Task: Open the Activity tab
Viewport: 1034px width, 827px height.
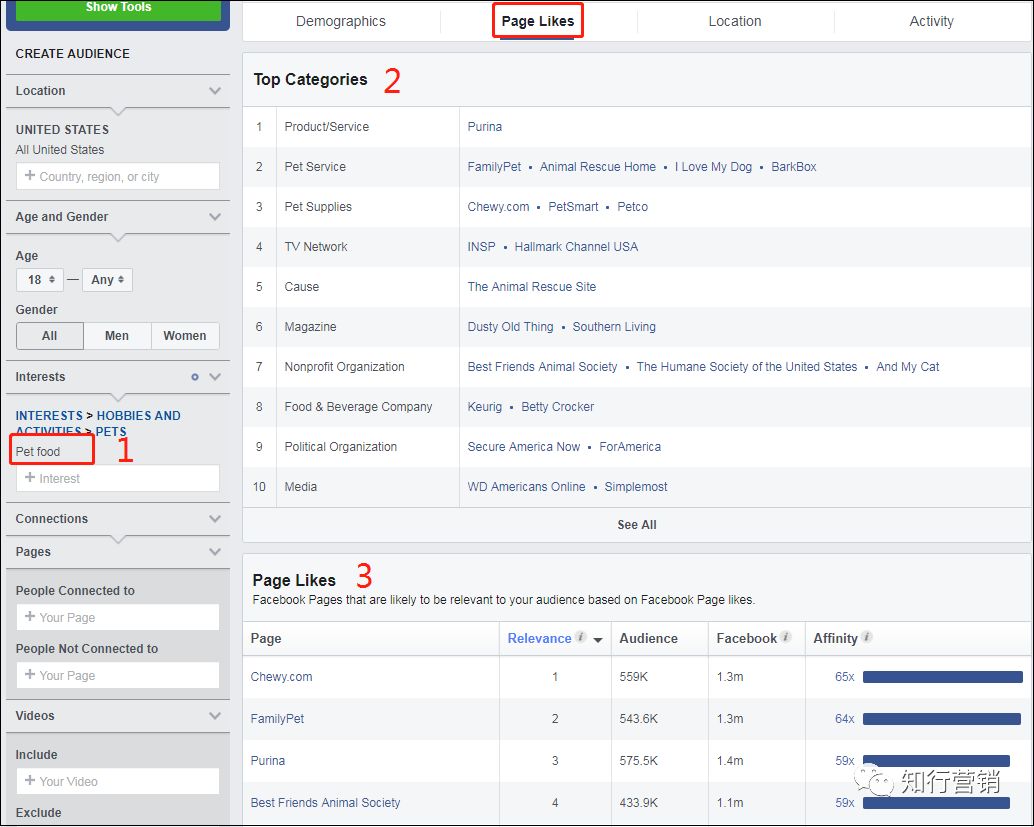Action: coord(931,21)
